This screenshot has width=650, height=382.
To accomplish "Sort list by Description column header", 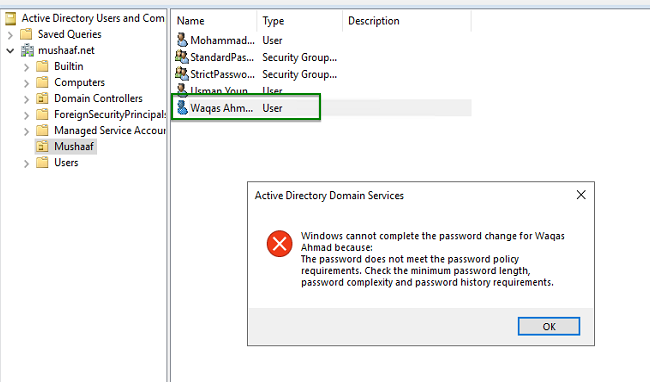I will pyautogui.click(x=407, y=21).
